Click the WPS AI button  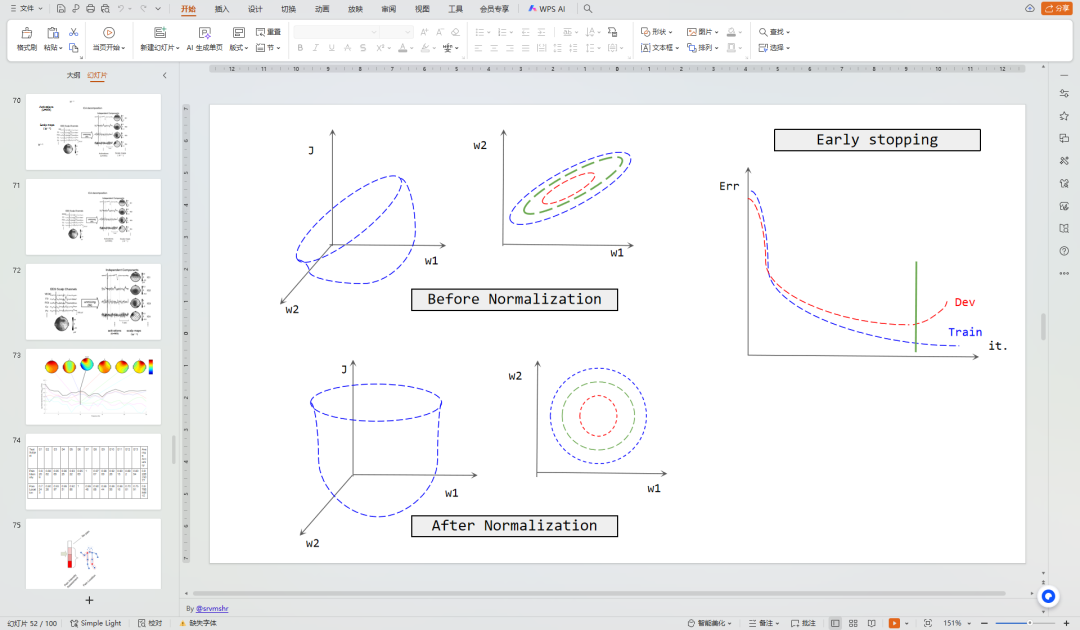(547, 9)
